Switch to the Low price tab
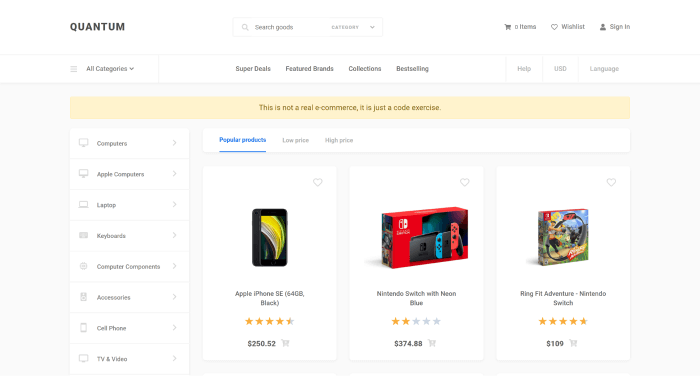This screenshot has height=376, width=700. click(295, 140)
